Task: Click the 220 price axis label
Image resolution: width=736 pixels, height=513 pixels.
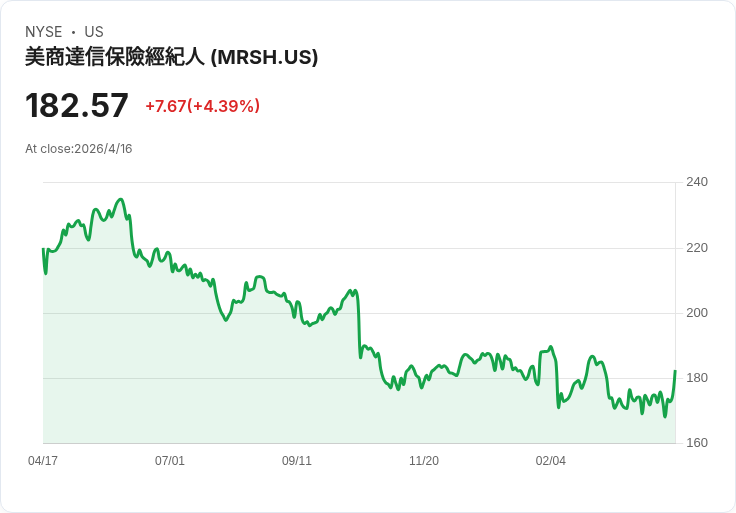Action: pyautogui.click(x=697, y=247)
